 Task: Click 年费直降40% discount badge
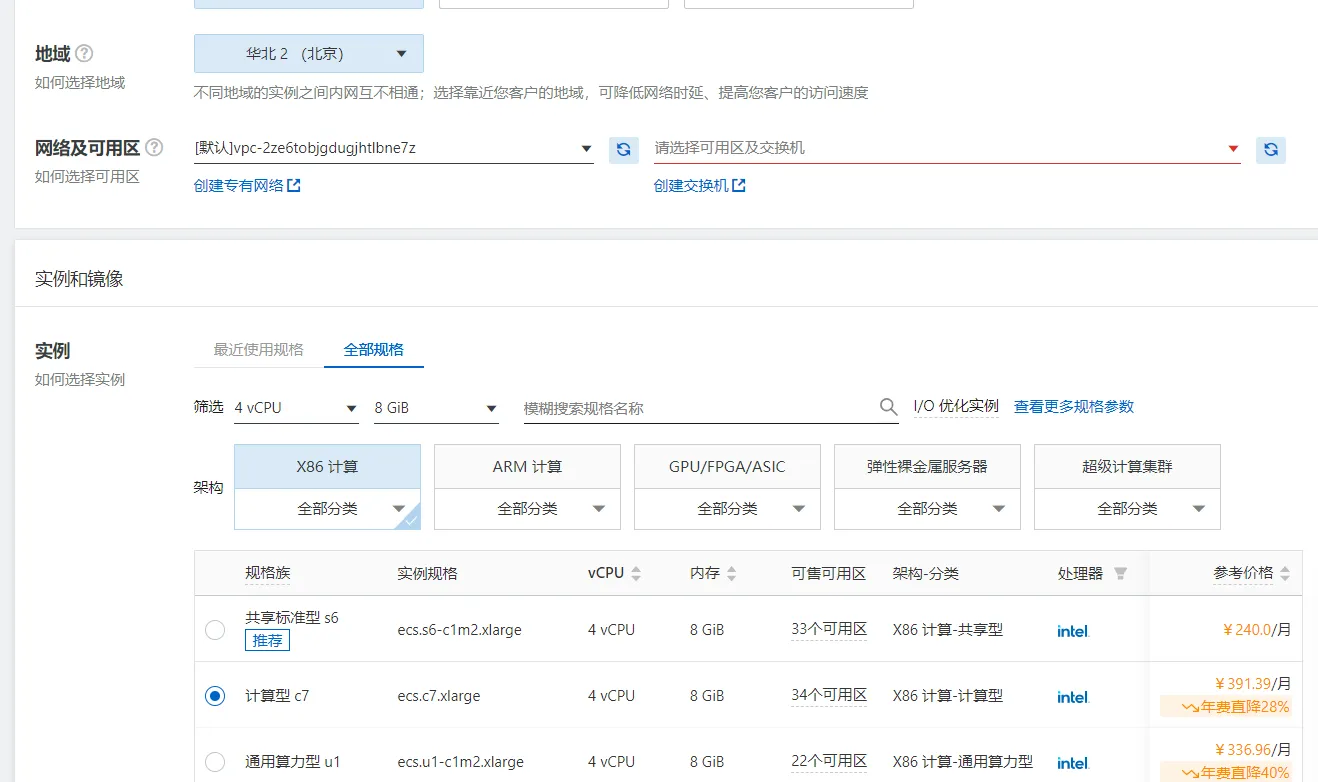coord(1226,773)
